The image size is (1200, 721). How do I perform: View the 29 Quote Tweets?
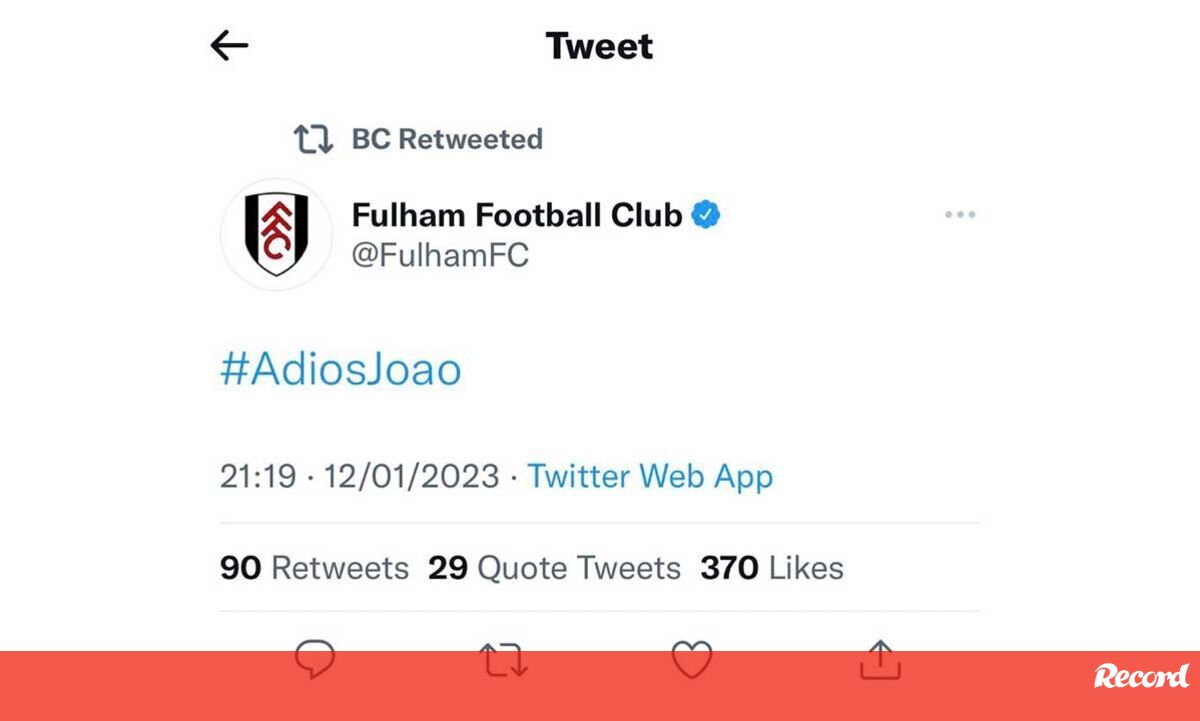click(x=554, y=568)
